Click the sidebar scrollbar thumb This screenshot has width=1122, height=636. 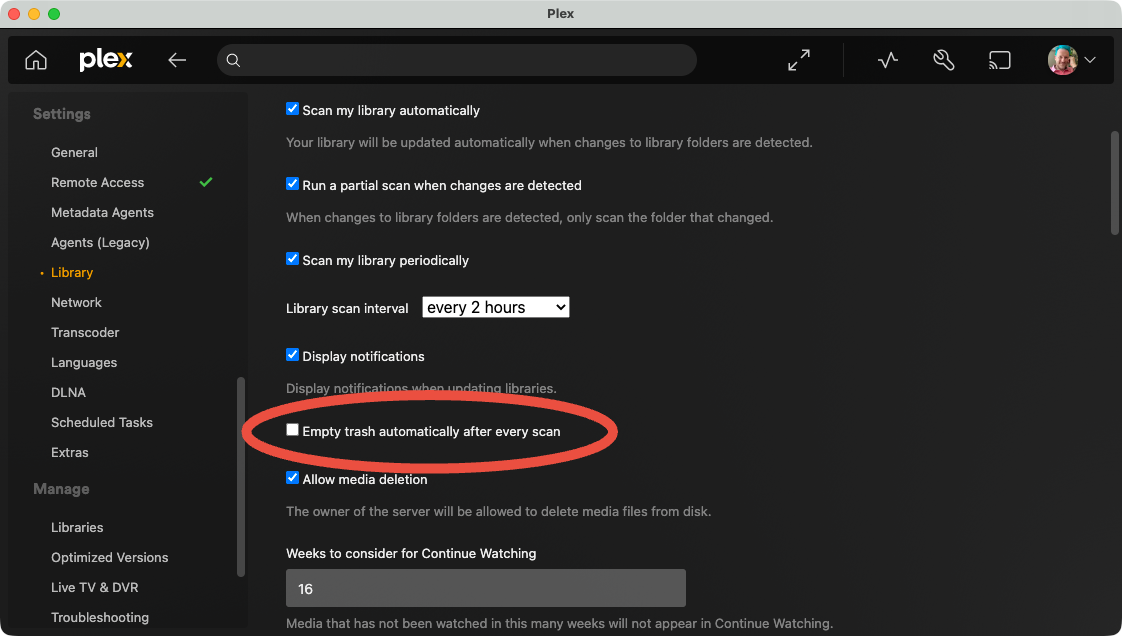tap(241, 476)
